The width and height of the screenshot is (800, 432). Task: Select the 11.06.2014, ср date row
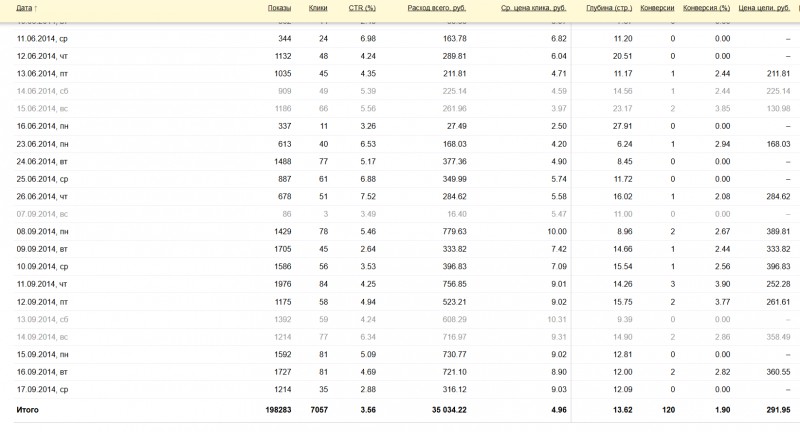tap(42, 38)
